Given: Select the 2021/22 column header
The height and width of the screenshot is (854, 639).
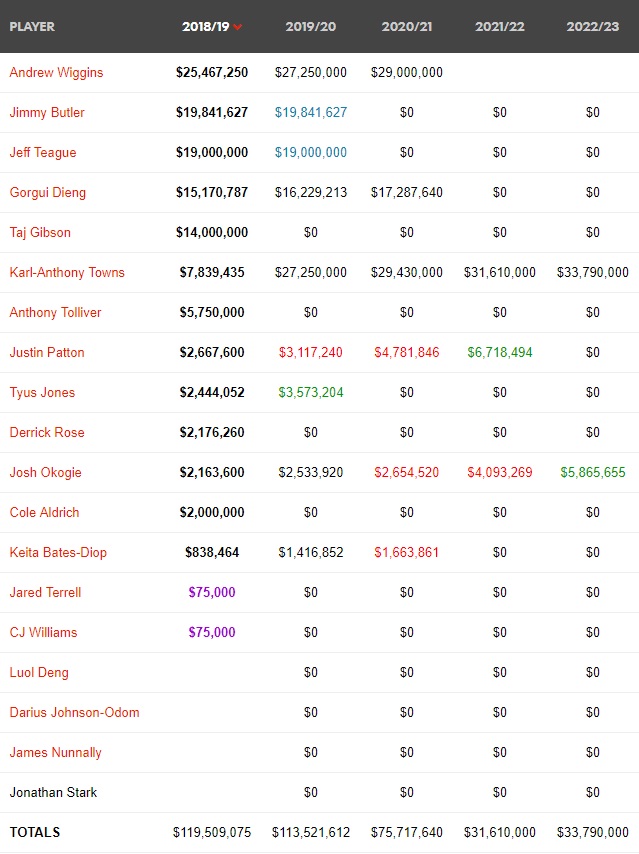Looking at the screenshot, I should (500, 26).
